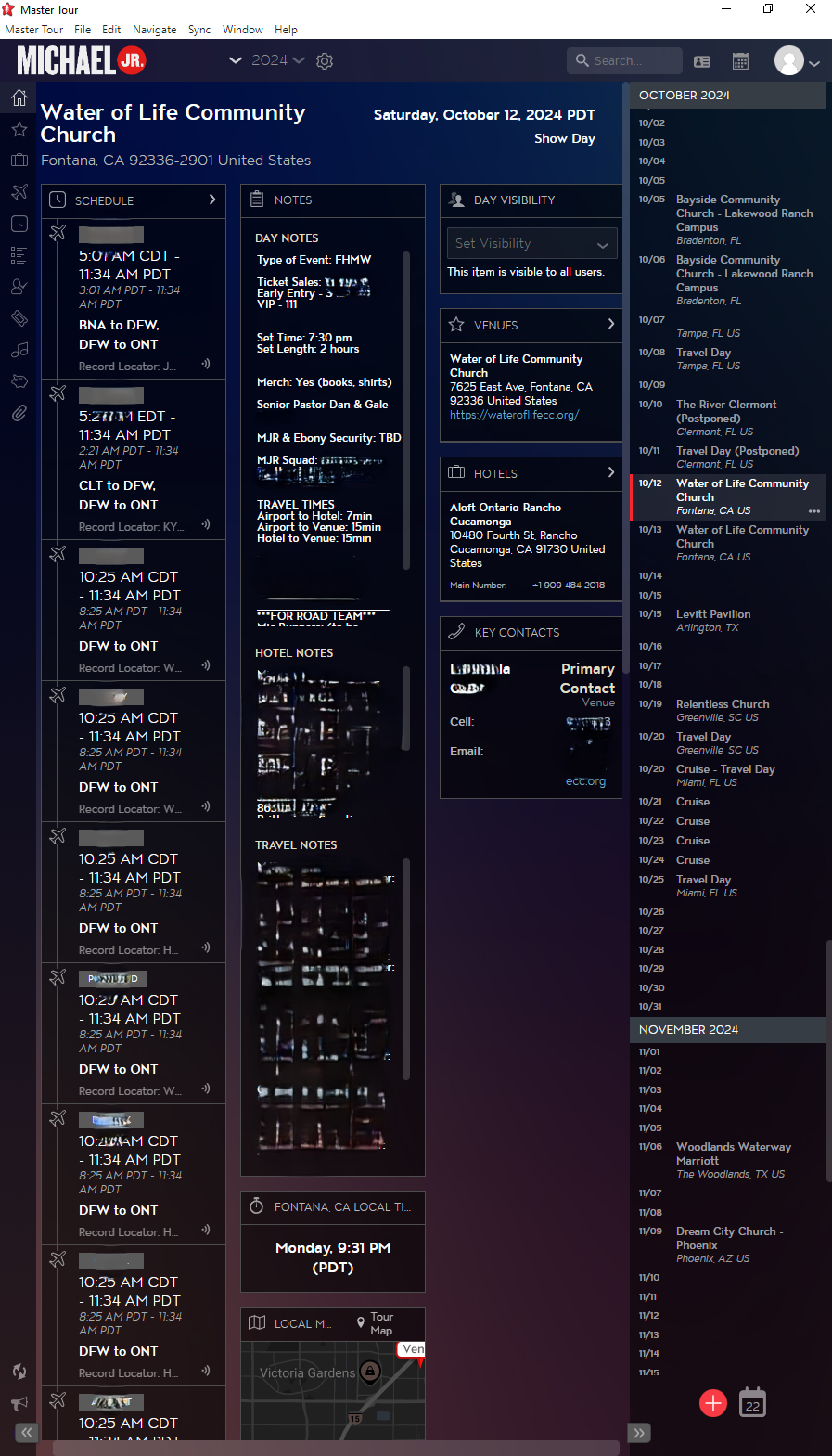This screenshot has width=832, height=1456.
Task: Click the Show Day label
Action: click(x=565, y=138)
